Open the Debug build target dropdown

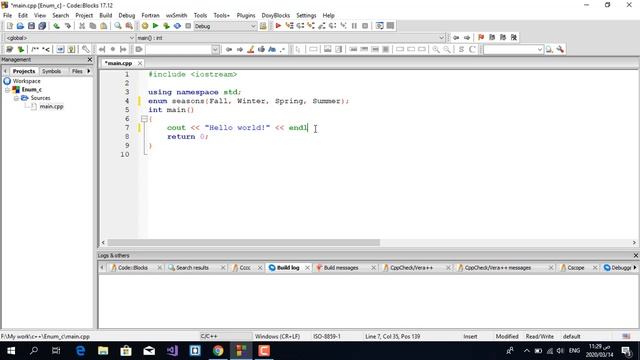(x=253, y=26)
